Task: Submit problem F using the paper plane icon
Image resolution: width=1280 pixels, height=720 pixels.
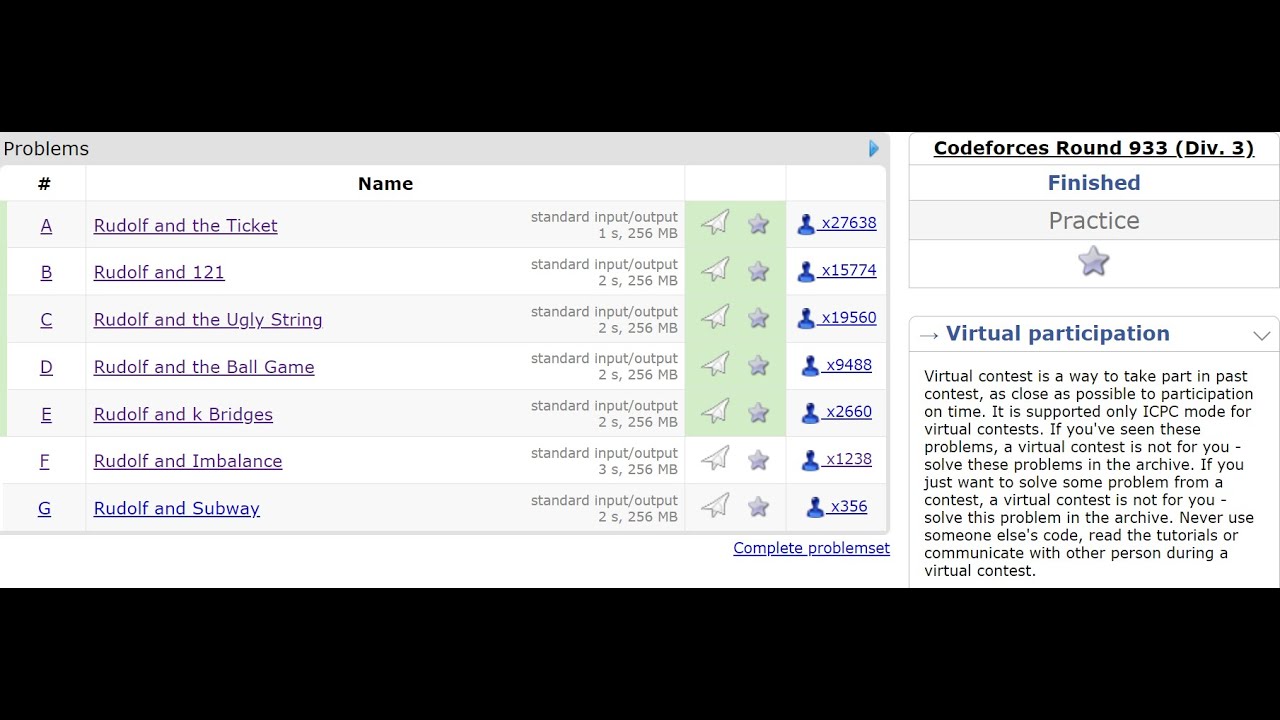Action: (715, 459)
